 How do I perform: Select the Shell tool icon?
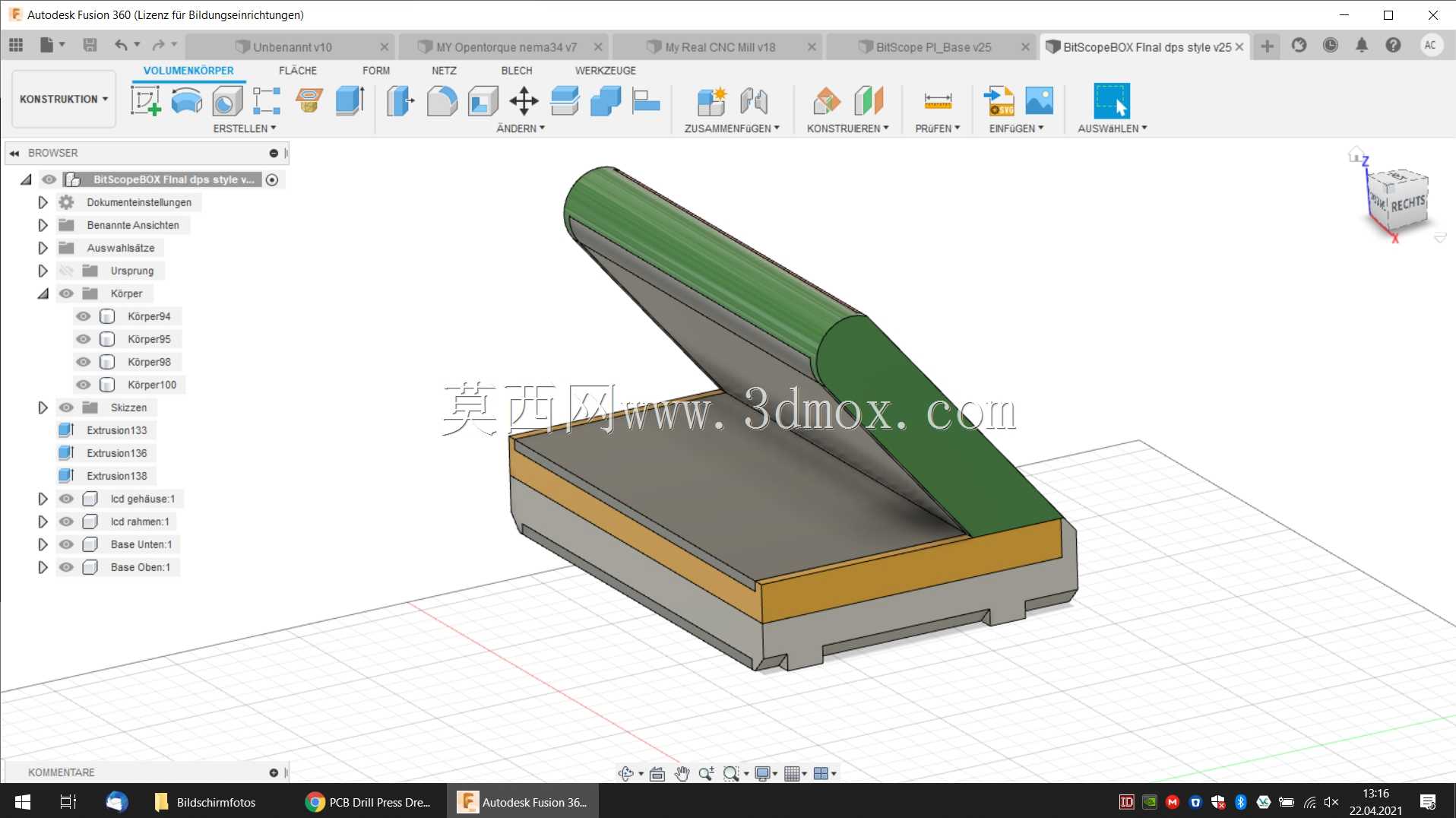pyautogui.click(x=483, y=100)
